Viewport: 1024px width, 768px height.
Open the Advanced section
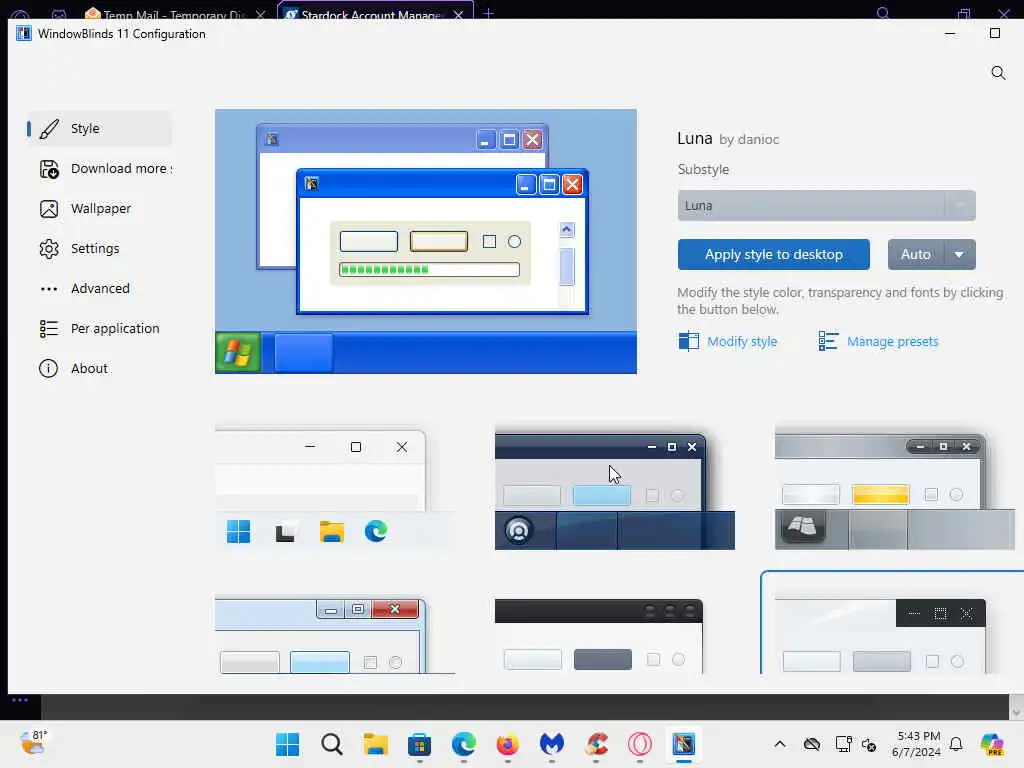(100, 288)
